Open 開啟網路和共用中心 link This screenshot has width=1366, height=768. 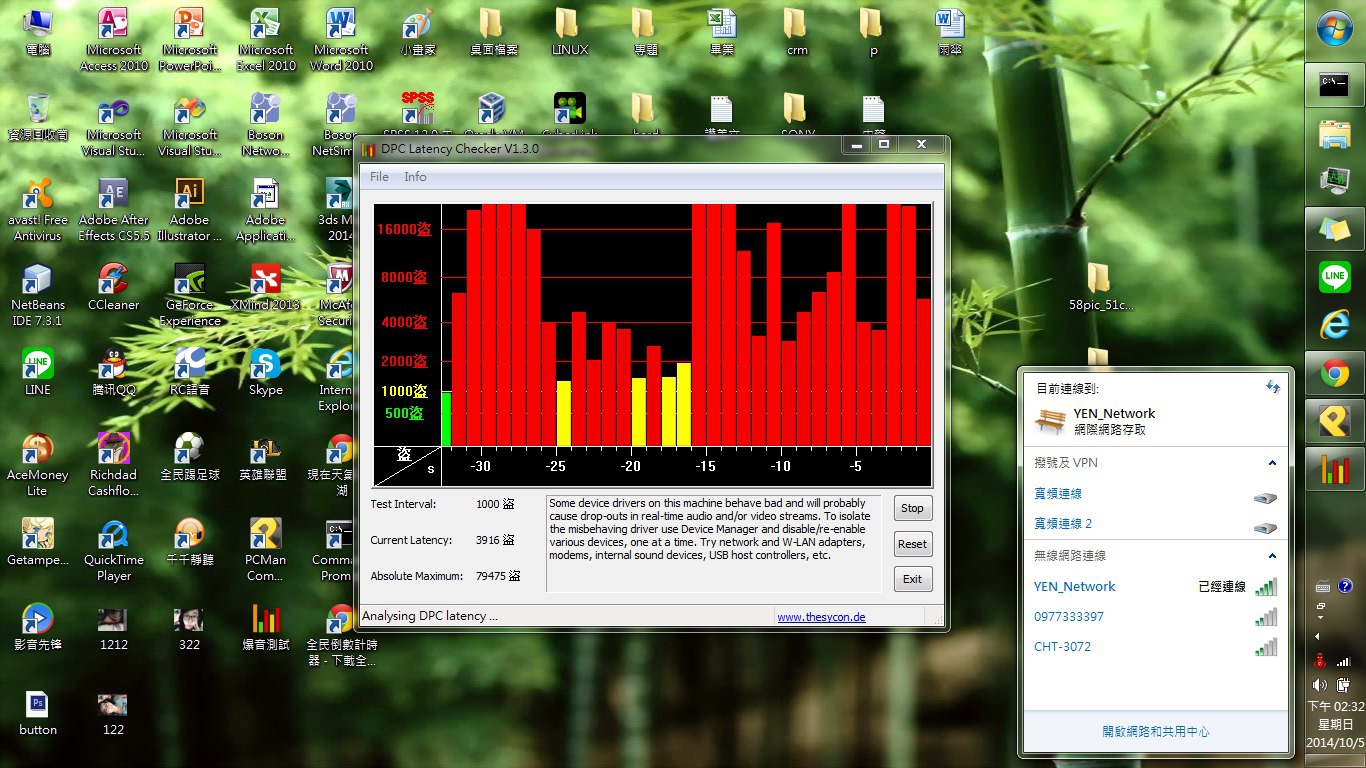pos(1155,732)
